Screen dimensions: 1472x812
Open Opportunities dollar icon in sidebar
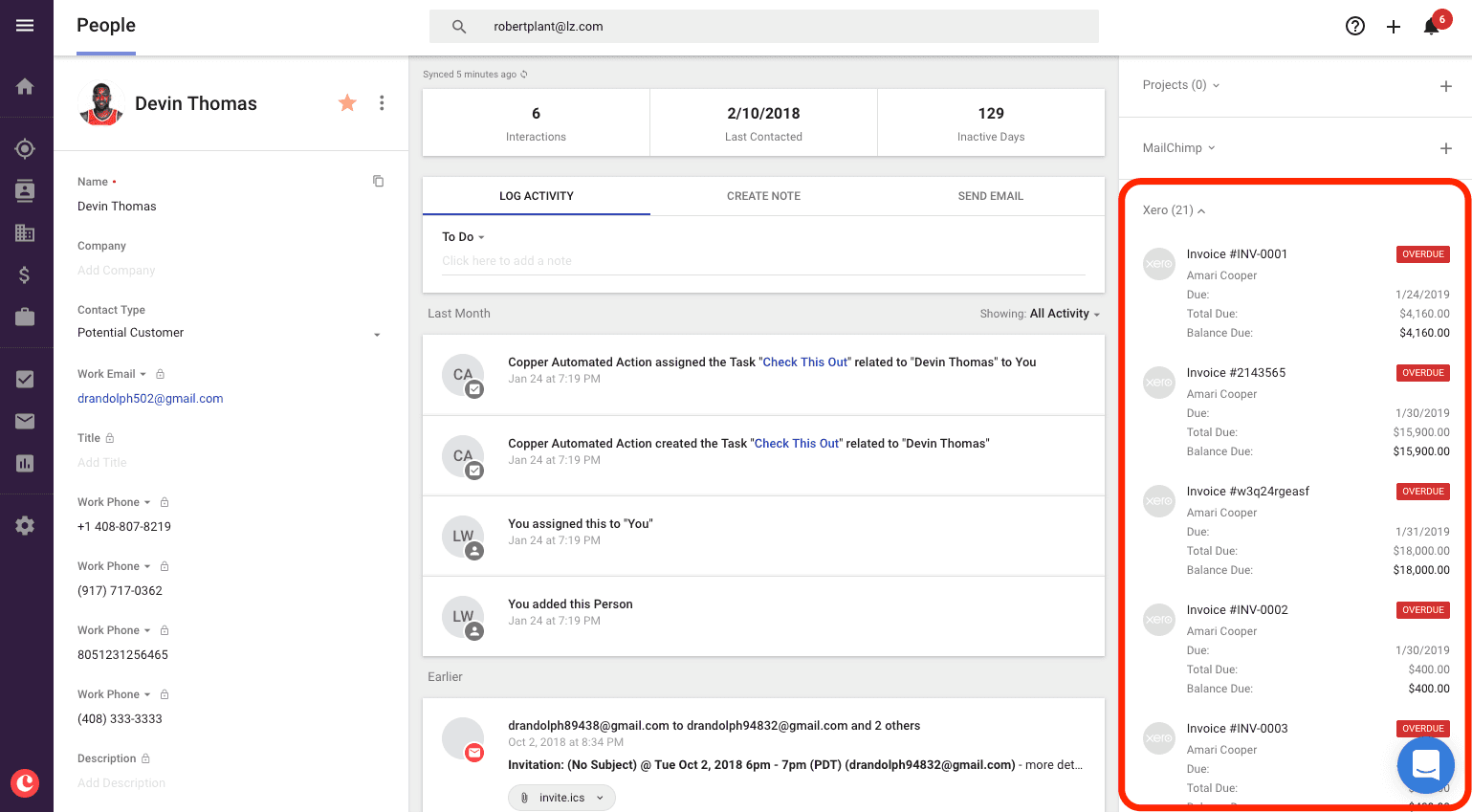25,274
